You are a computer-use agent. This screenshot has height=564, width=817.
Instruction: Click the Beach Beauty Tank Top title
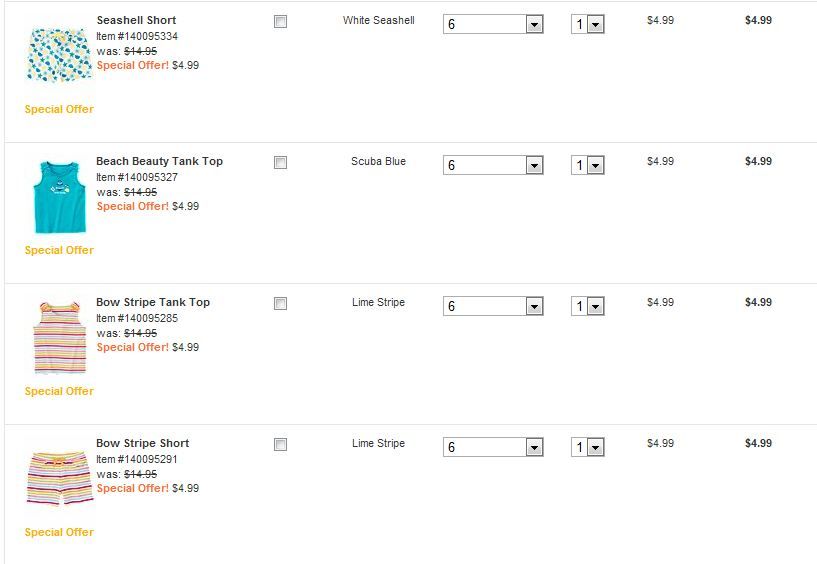coord(159,161)
